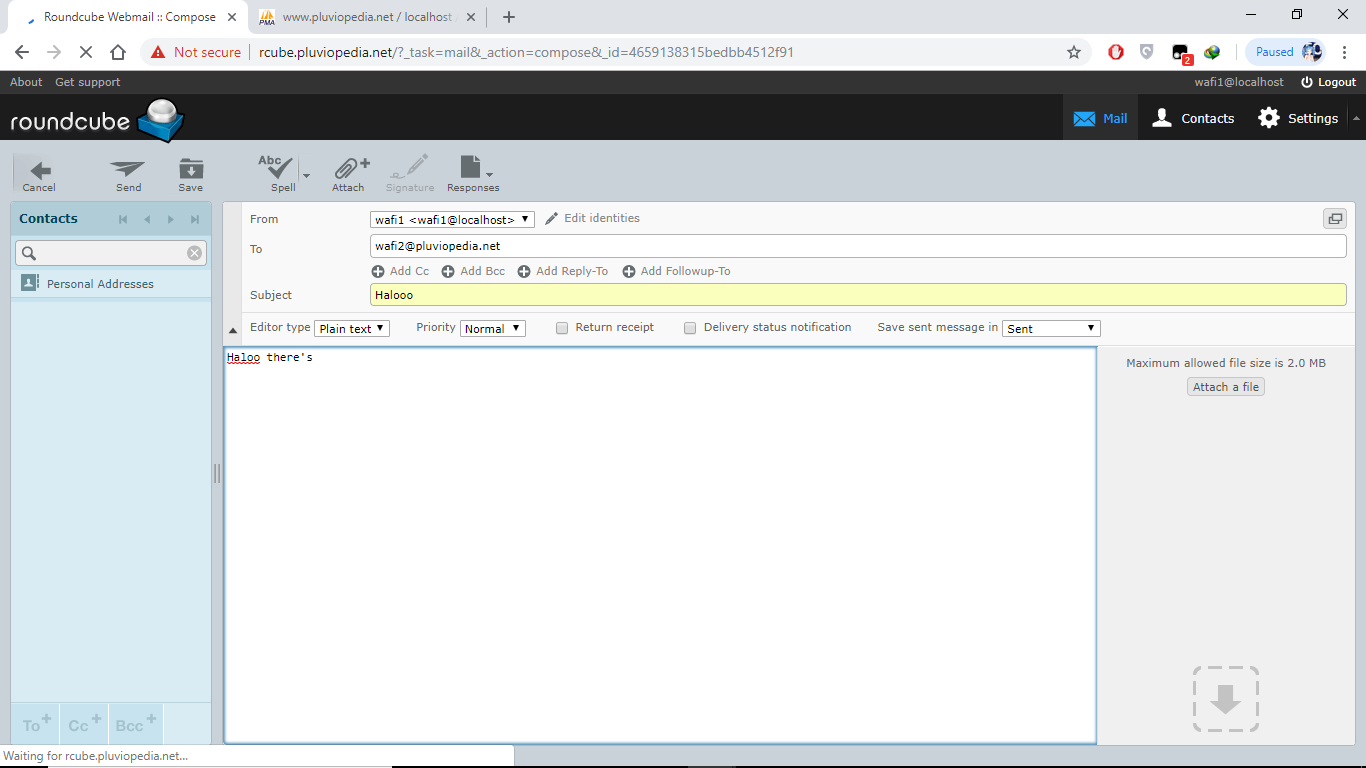Click the About link
The width and height of the screenshot is (1366, 768).
(x=26, y=82)
